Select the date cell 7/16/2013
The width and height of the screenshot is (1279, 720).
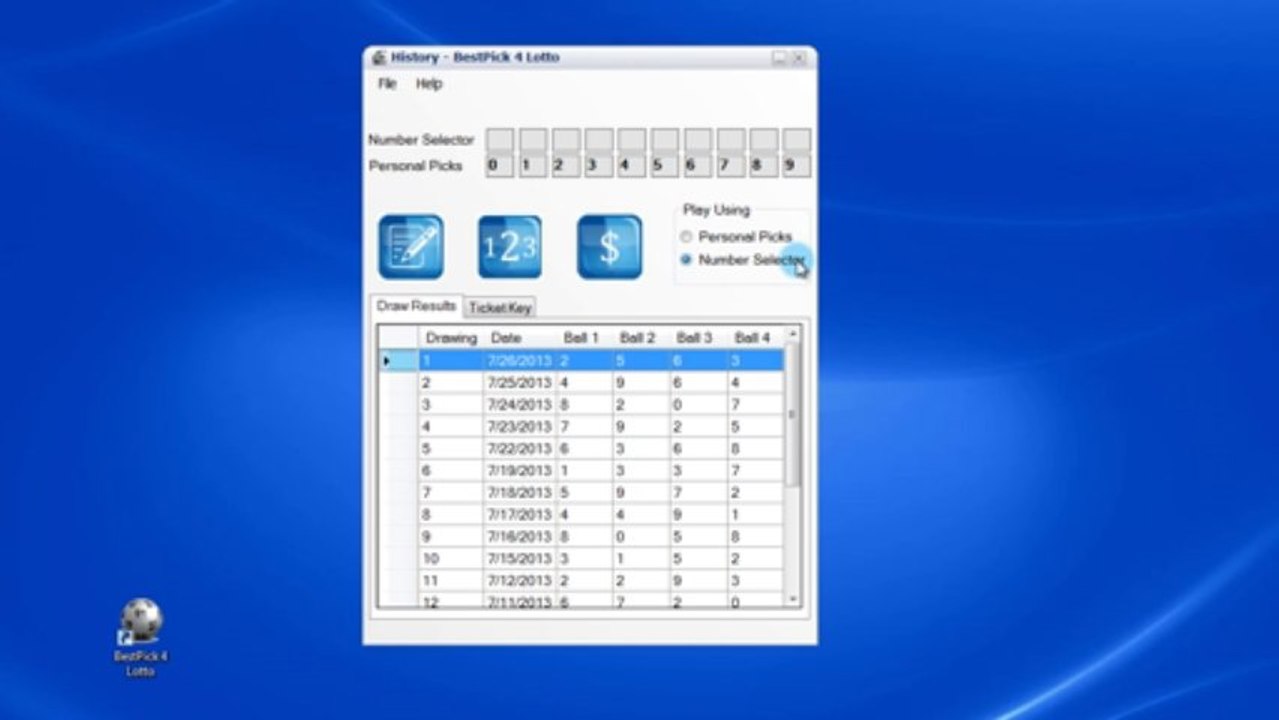click(519, 536)
